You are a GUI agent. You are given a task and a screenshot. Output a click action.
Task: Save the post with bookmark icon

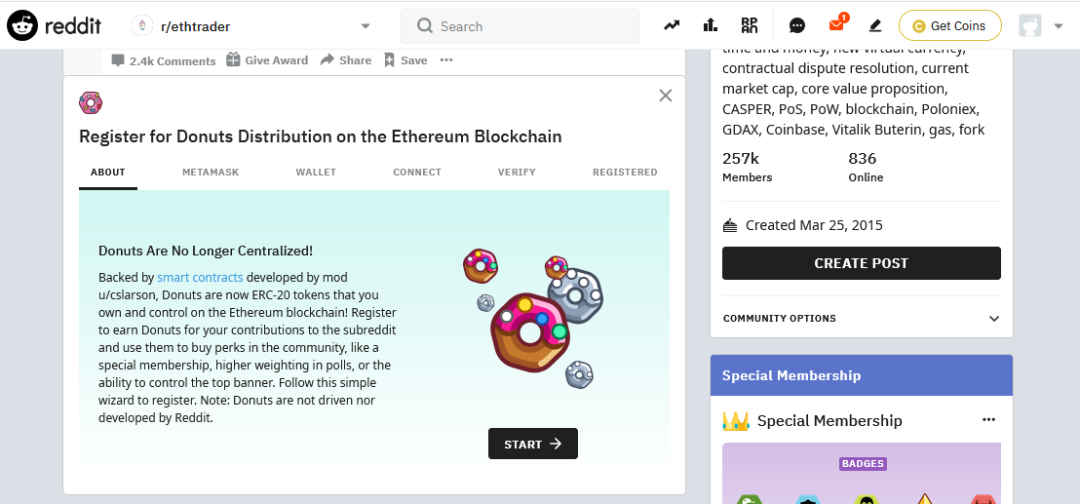pyautogui.click(x=389, y=60)
